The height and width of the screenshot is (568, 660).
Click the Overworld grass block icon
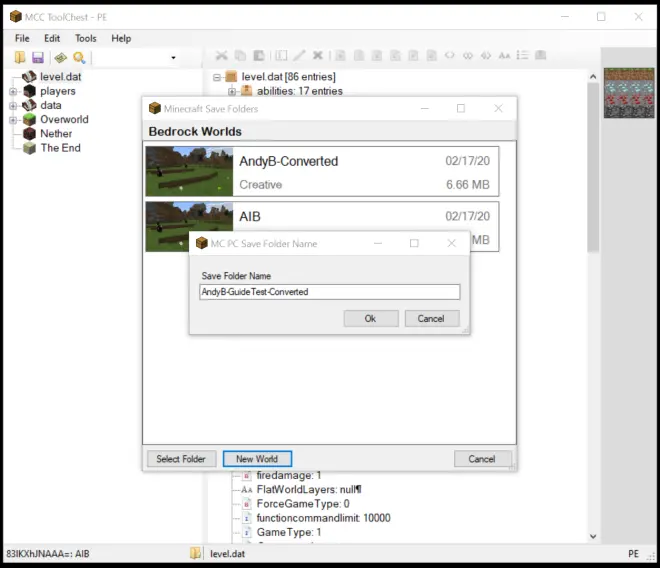pyautogui.click(x=29, y=120)
